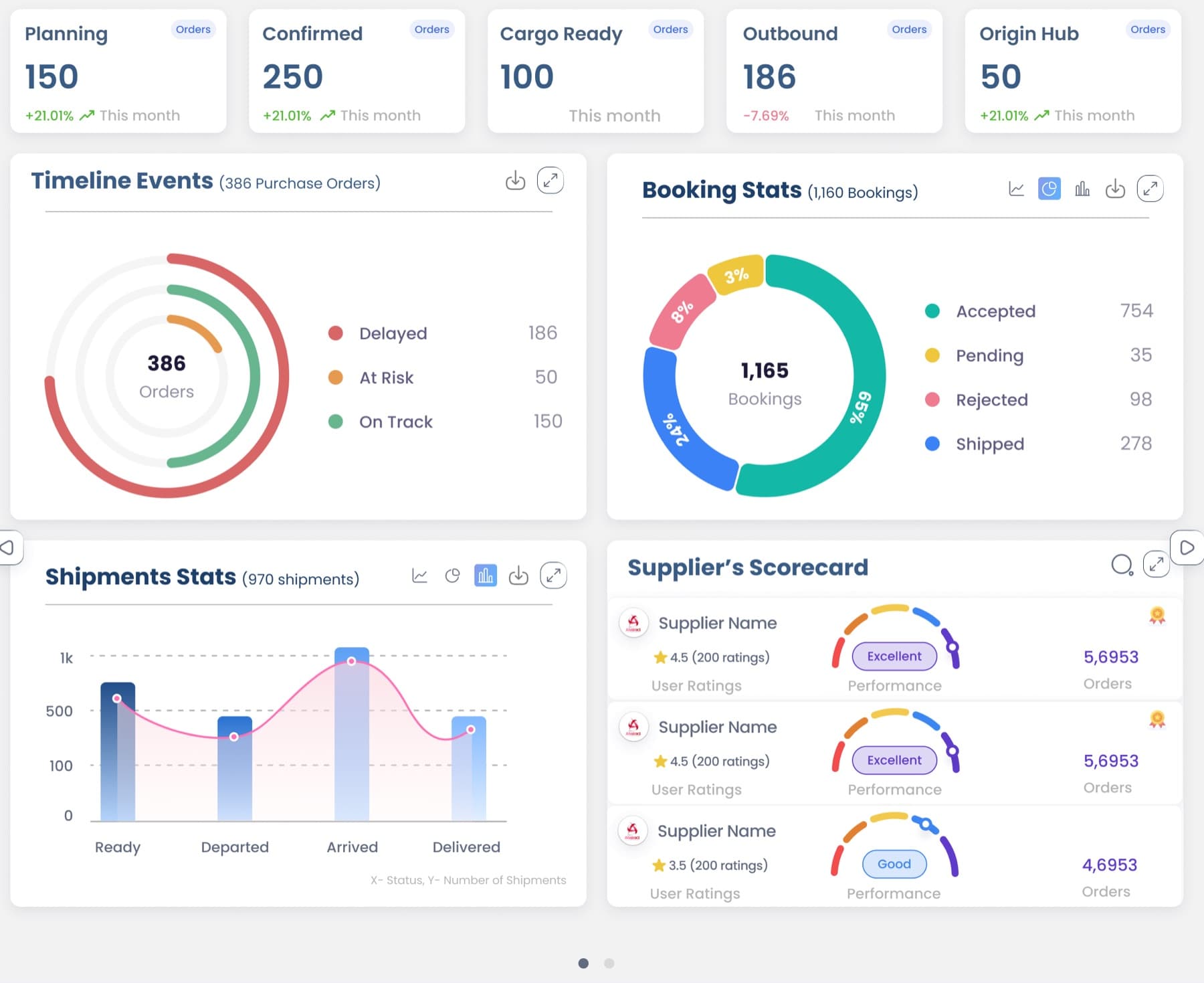Open search in Supplier's Scorecard

1122,565
